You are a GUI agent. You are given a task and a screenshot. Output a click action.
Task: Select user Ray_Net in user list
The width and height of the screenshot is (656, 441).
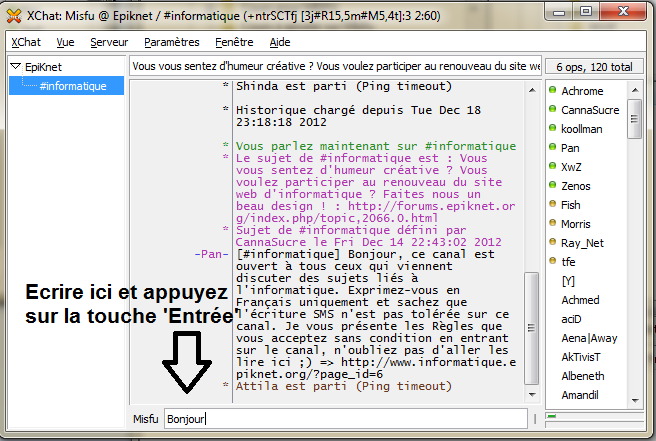(582, 243)
